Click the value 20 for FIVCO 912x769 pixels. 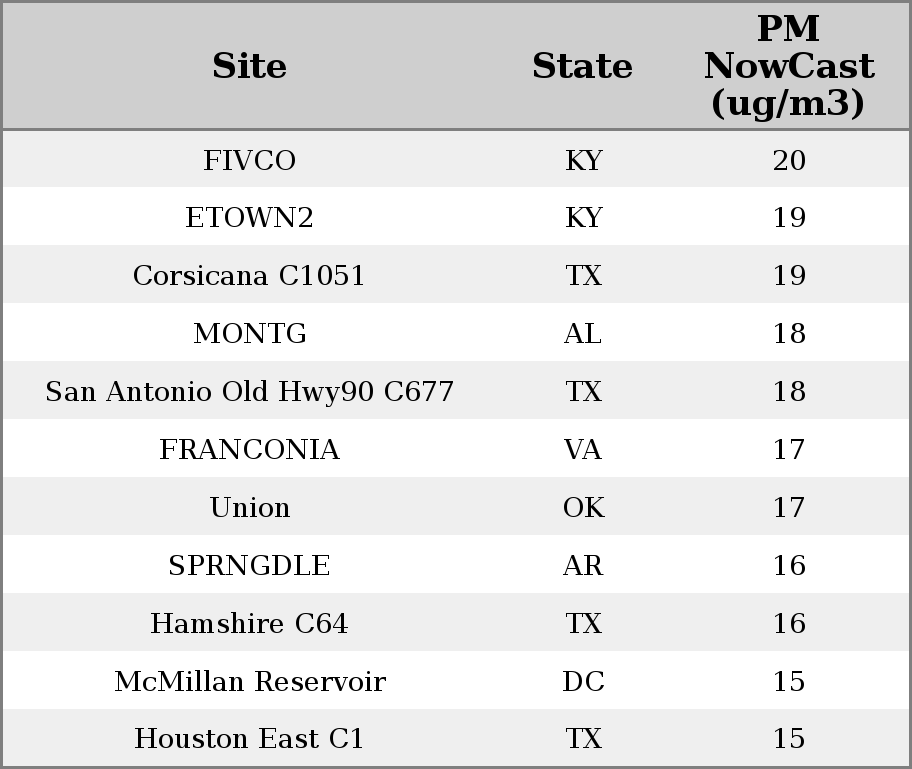point(789,160)
